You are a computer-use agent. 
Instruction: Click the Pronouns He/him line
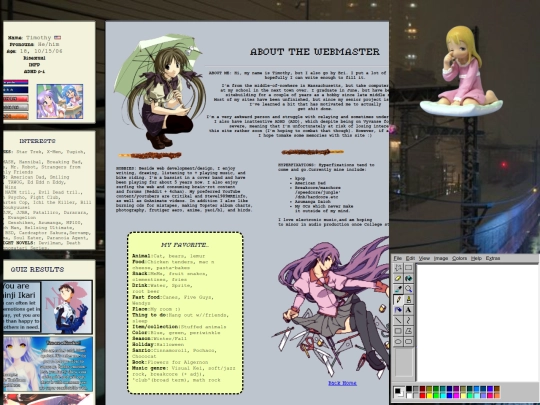coord(34,44)
